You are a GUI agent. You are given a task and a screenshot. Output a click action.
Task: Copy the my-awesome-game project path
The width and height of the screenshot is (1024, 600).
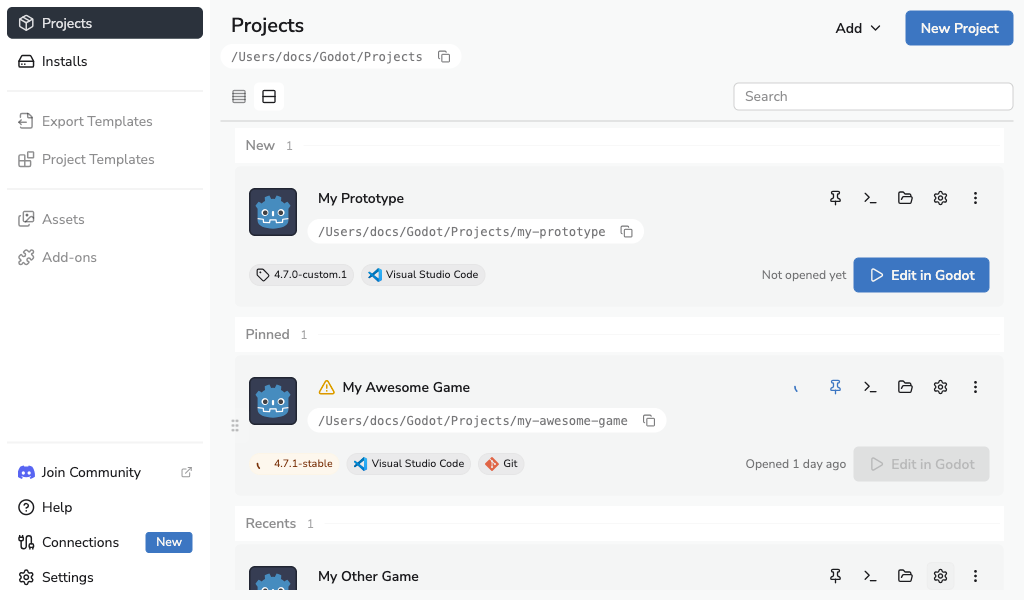click(649, 420)
